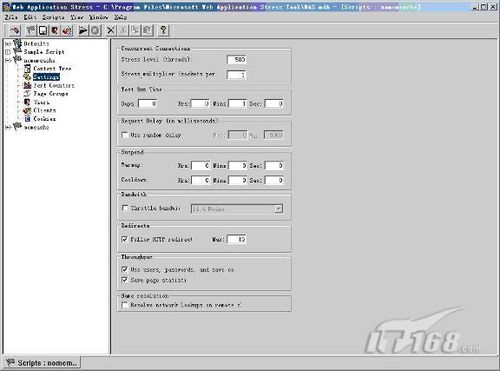
Task: Open the Scripts menu
Action: click(53, 17)
